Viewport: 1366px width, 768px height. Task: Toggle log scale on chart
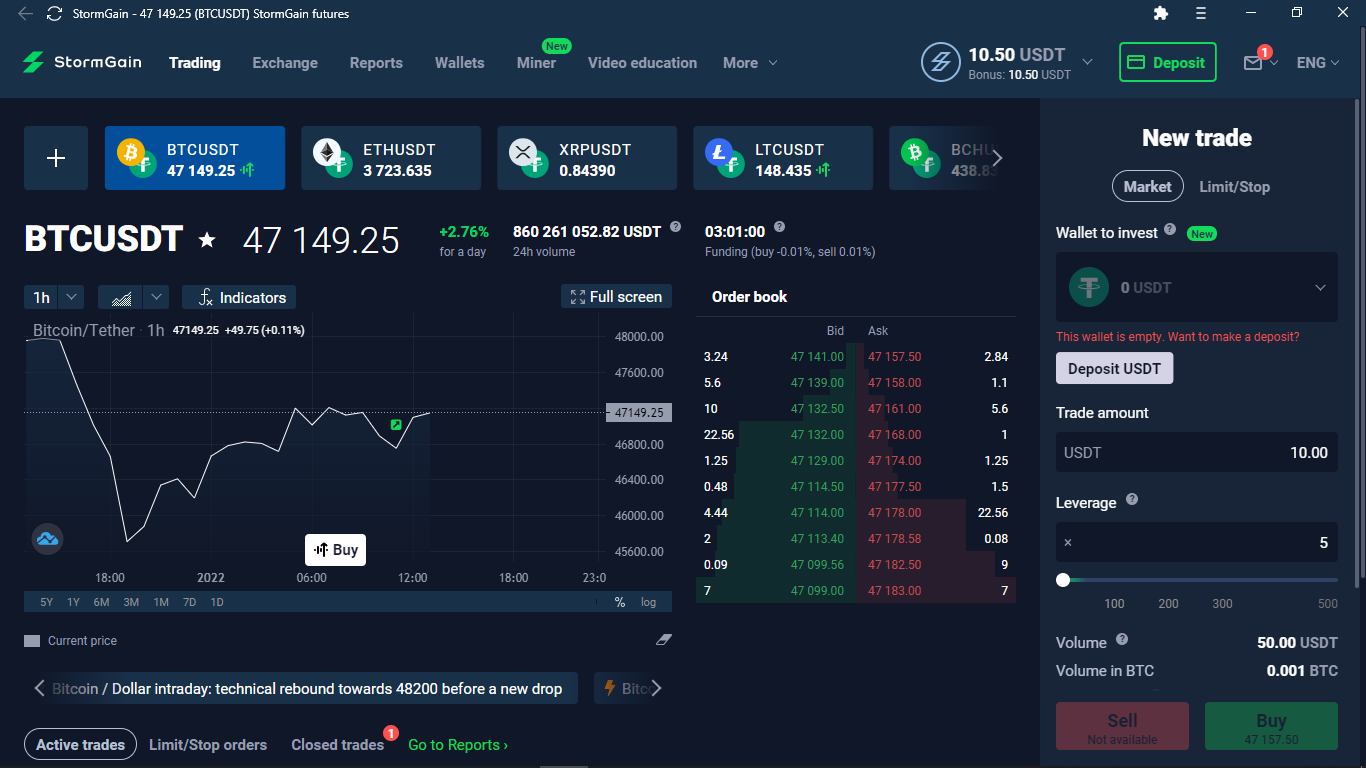tap(649, 602)
